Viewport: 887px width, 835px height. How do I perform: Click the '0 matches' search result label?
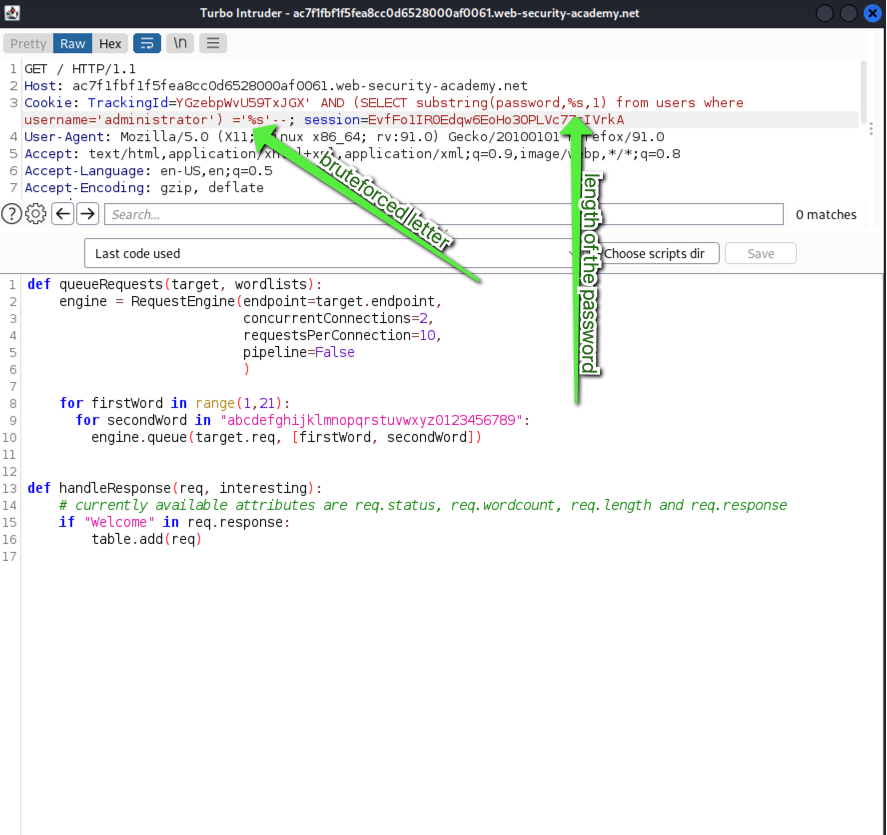click(x=826, y=214)
